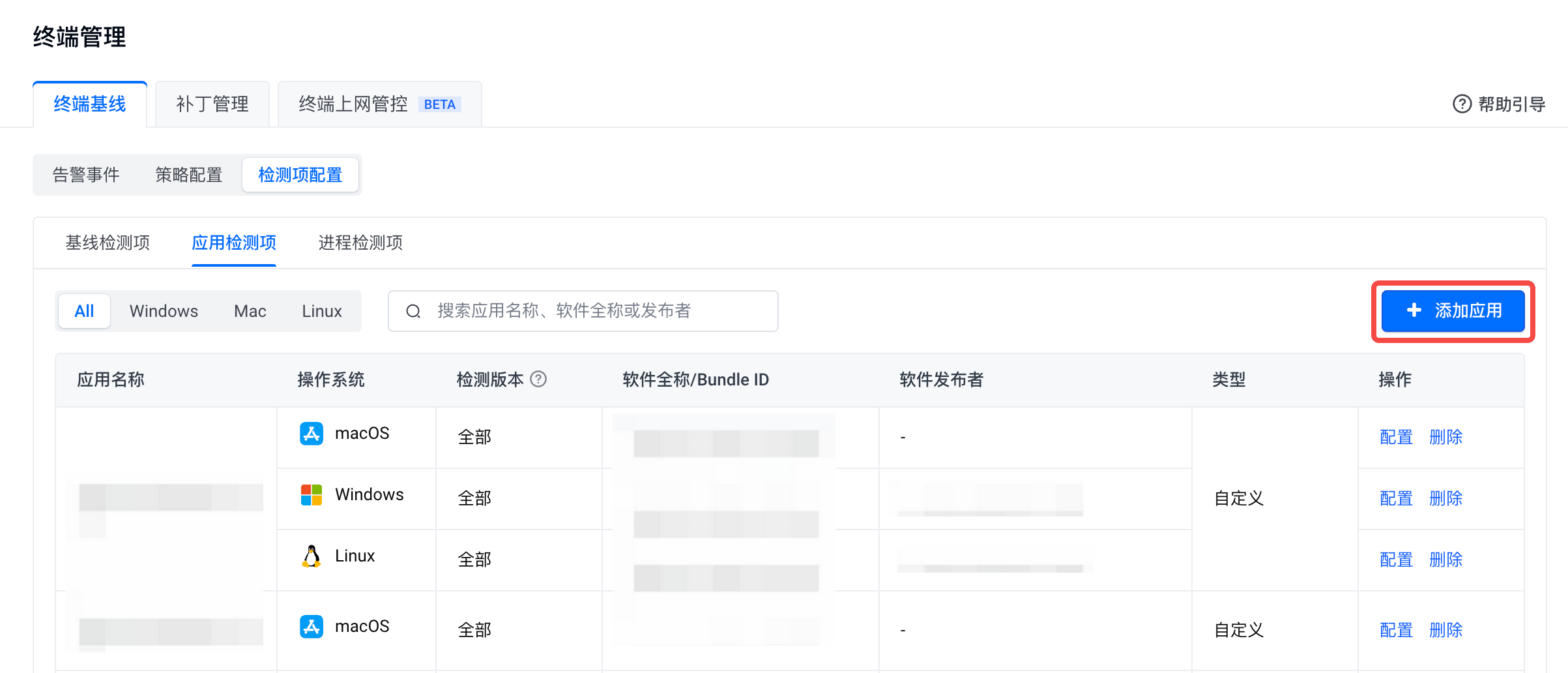Open the 进程检测项 tab

pyautogui.click(x=360, y=243)
